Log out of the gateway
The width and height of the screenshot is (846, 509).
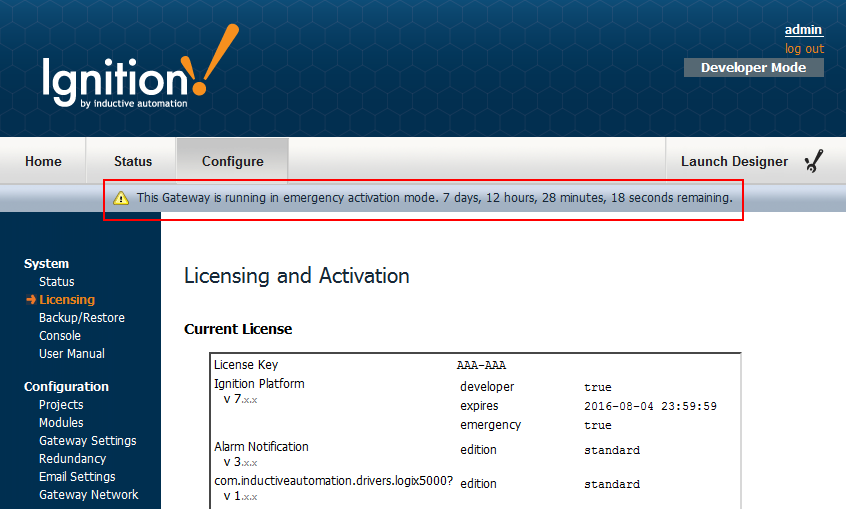click(804, 49)
